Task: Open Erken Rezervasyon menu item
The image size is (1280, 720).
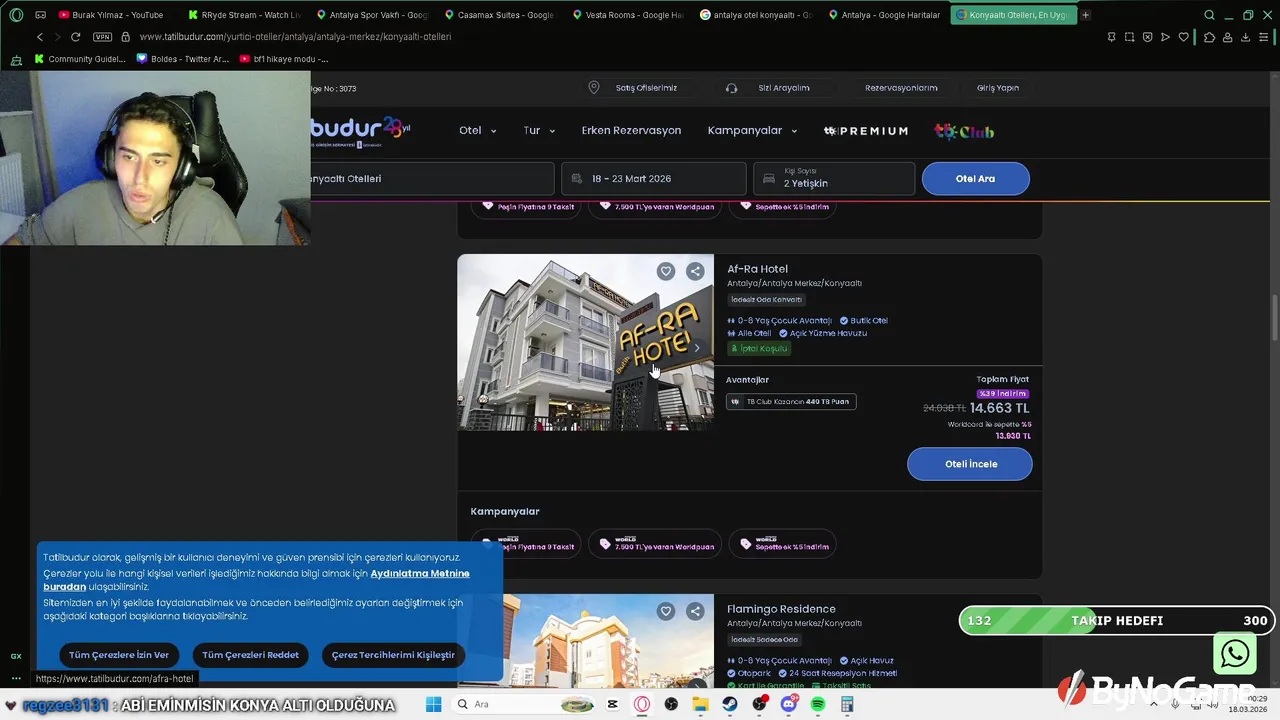Action: 631,131
